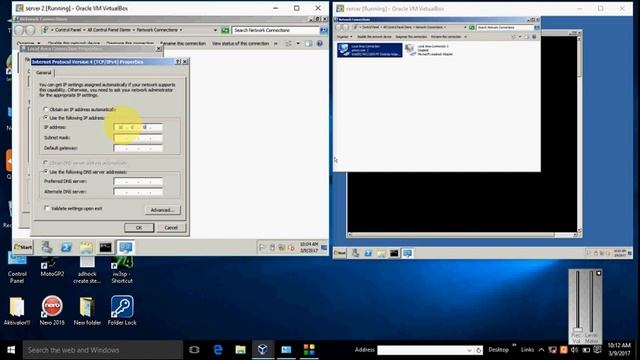Screen dimensions: 640x360
Task: Click the Preferred DNS server field
Action: coord(138,181)
